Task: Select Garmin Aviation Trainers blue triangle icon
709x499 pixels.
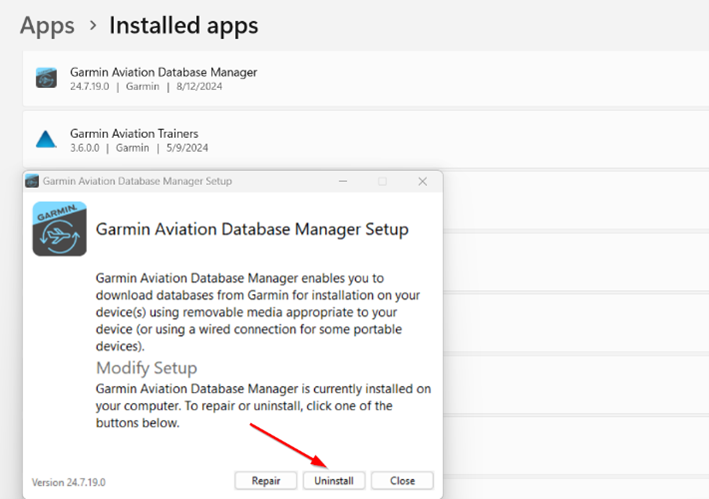Action: pyautogui.click(x=46, y=139)
